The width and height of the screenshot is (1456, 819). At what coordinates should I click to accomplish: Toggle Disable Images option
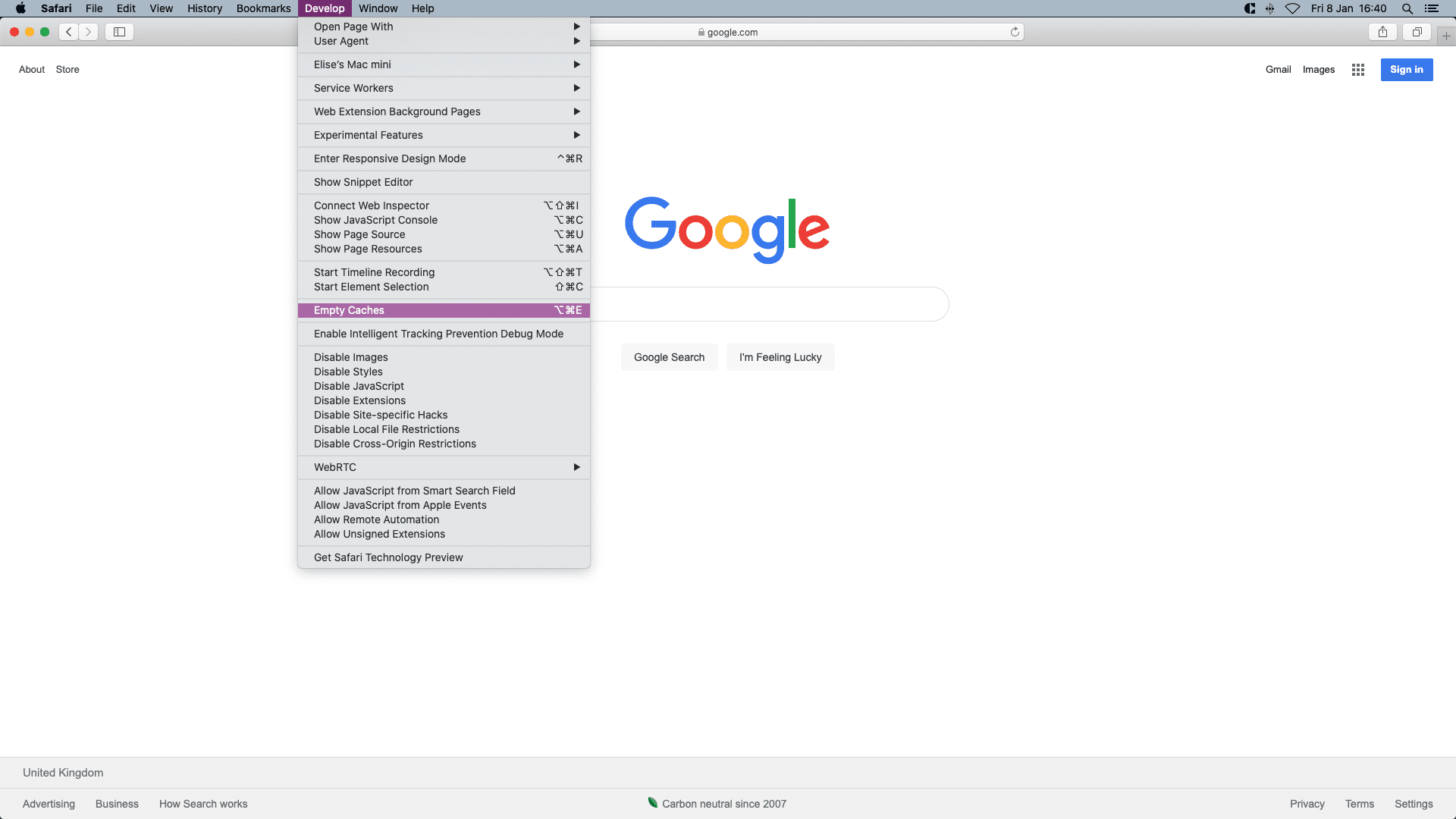(350, 357)
